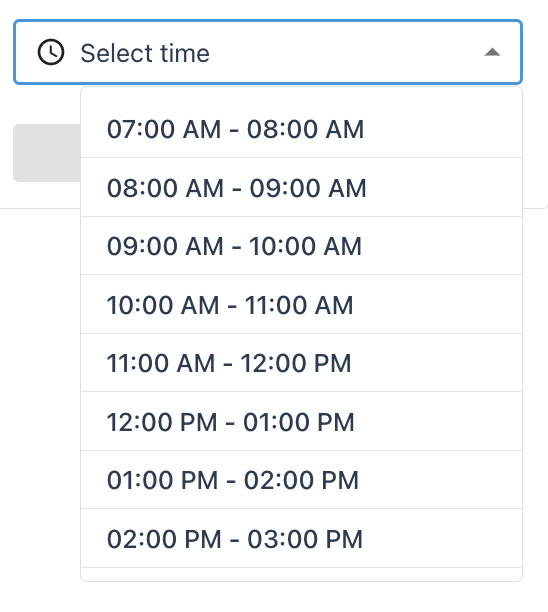548x612 pixels.
Task: Choose 10:00 AM - 11:00 AM from list
Action: (x=301, y=304)
